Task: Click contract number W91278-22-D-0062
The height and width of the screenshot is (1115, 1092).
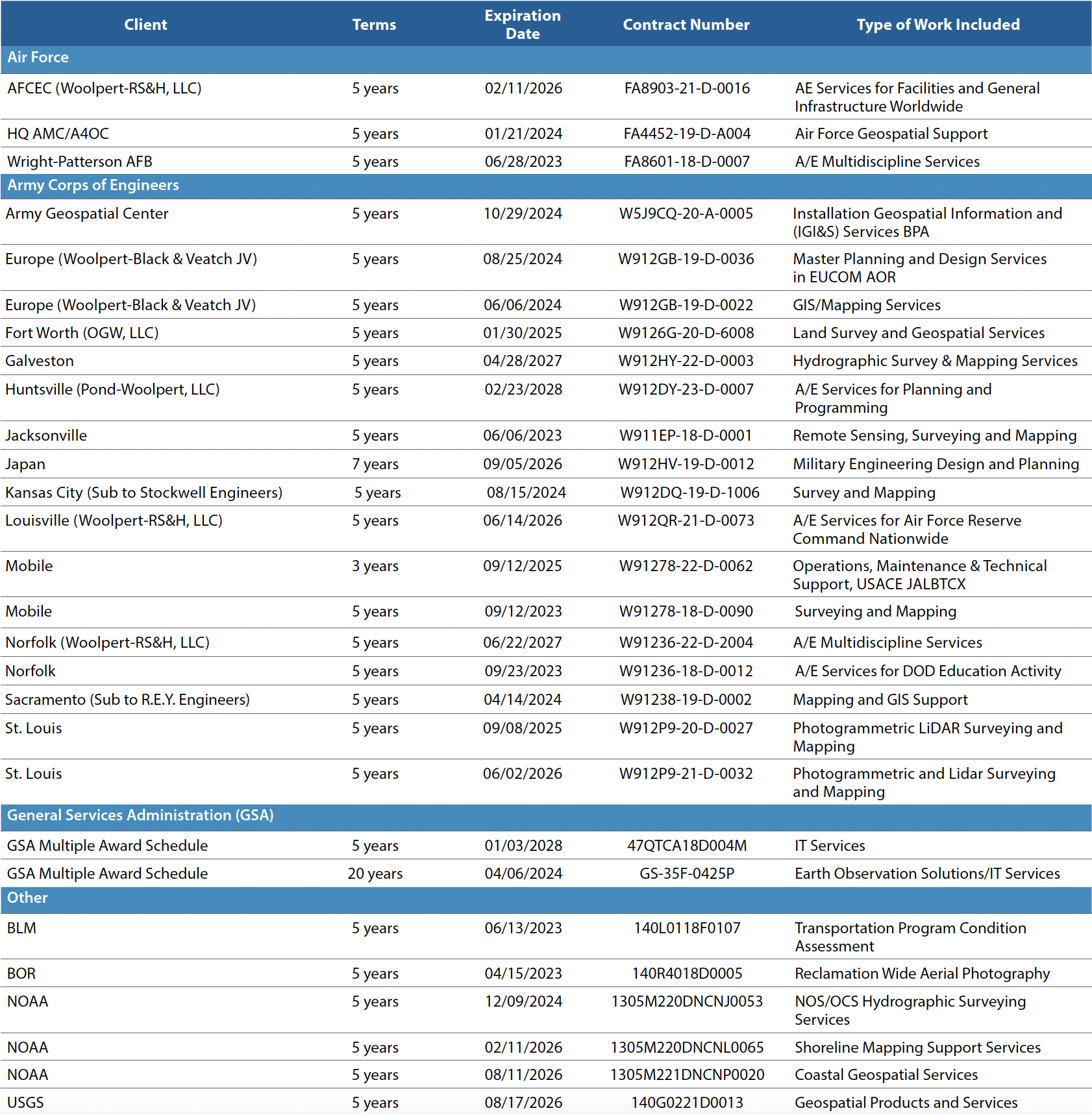Action: 686,566
